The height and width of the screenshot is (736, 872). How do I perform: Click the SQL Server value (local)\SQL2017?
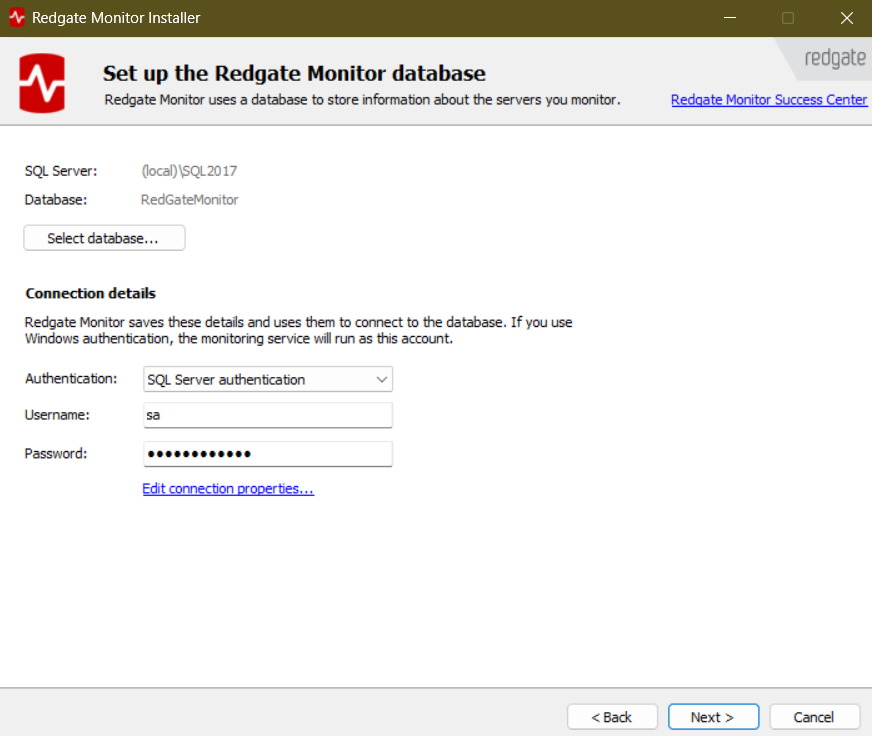(189, 171)
